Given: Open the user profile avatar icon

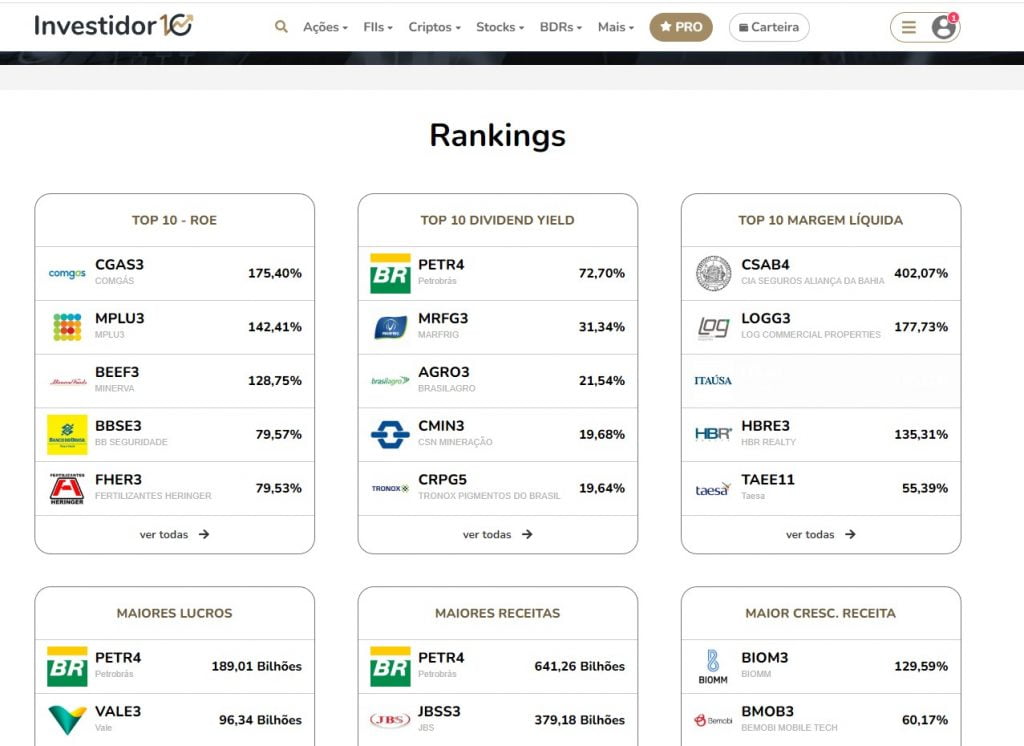Looking at the screenshot, I should point(943,27).
